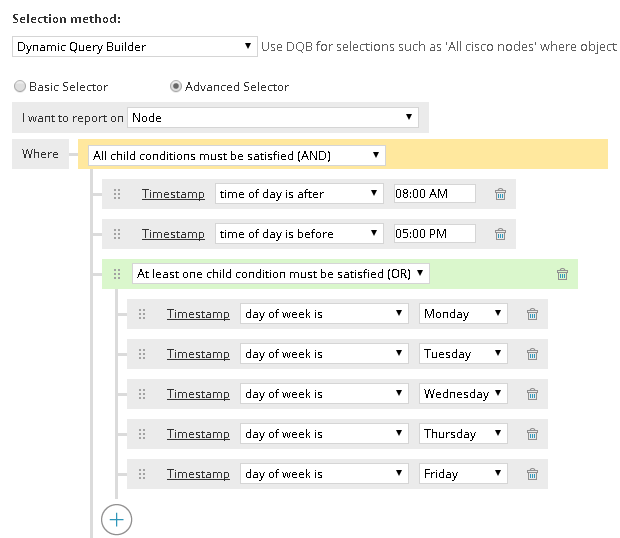Expand the AND conditions dropdown
620x538 pixels.
[236, 156]
